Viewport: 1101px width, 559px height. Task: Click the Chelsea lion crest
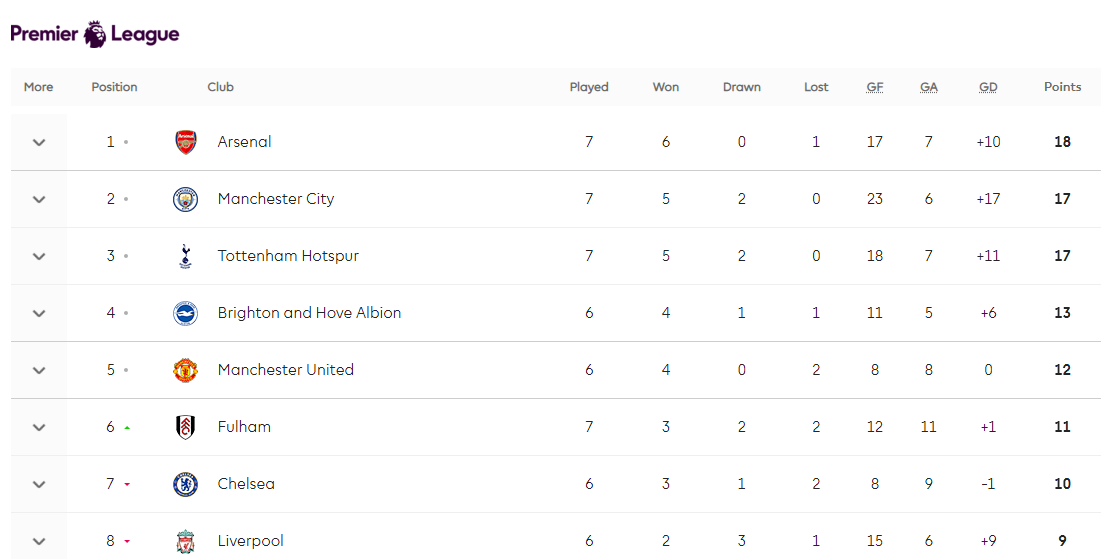(186, 484)
